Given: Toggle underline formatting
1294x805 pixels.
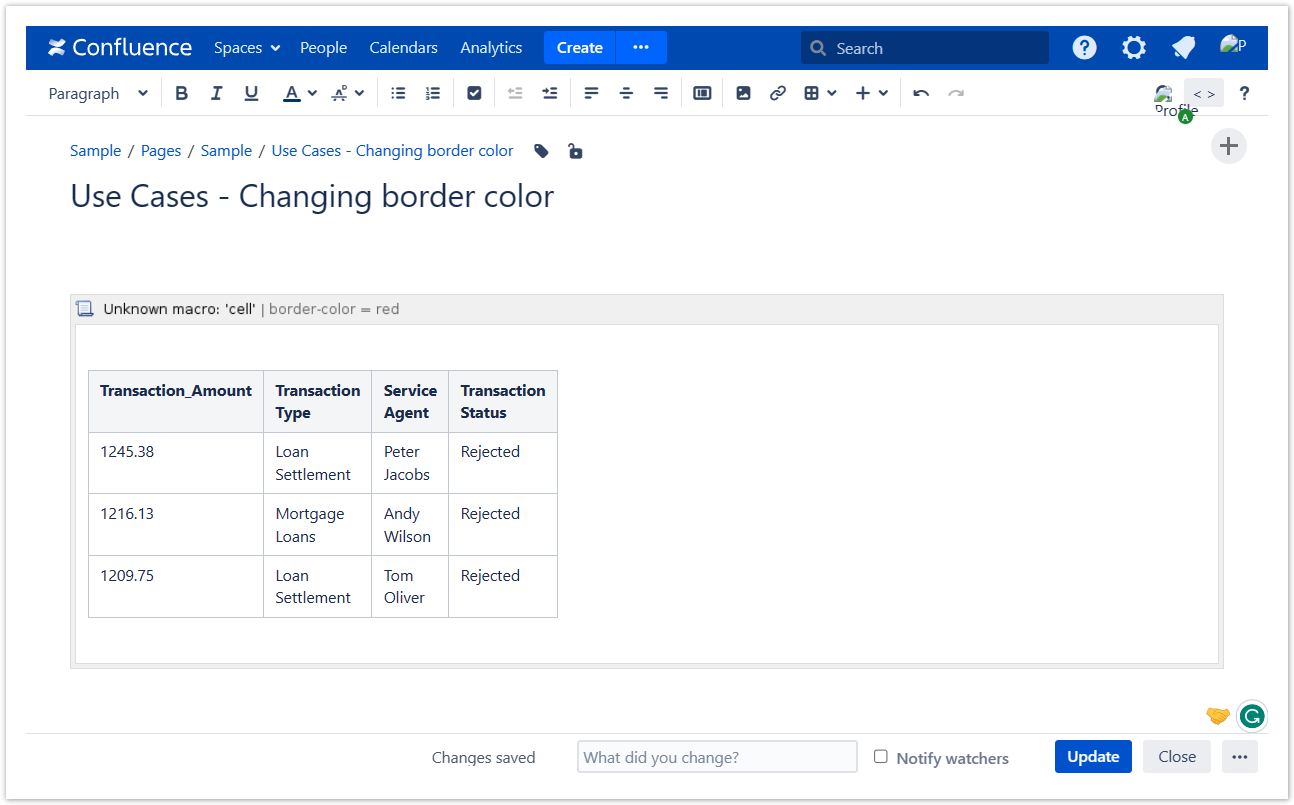Looking at the screenshot, I should (x=251, y=93).
